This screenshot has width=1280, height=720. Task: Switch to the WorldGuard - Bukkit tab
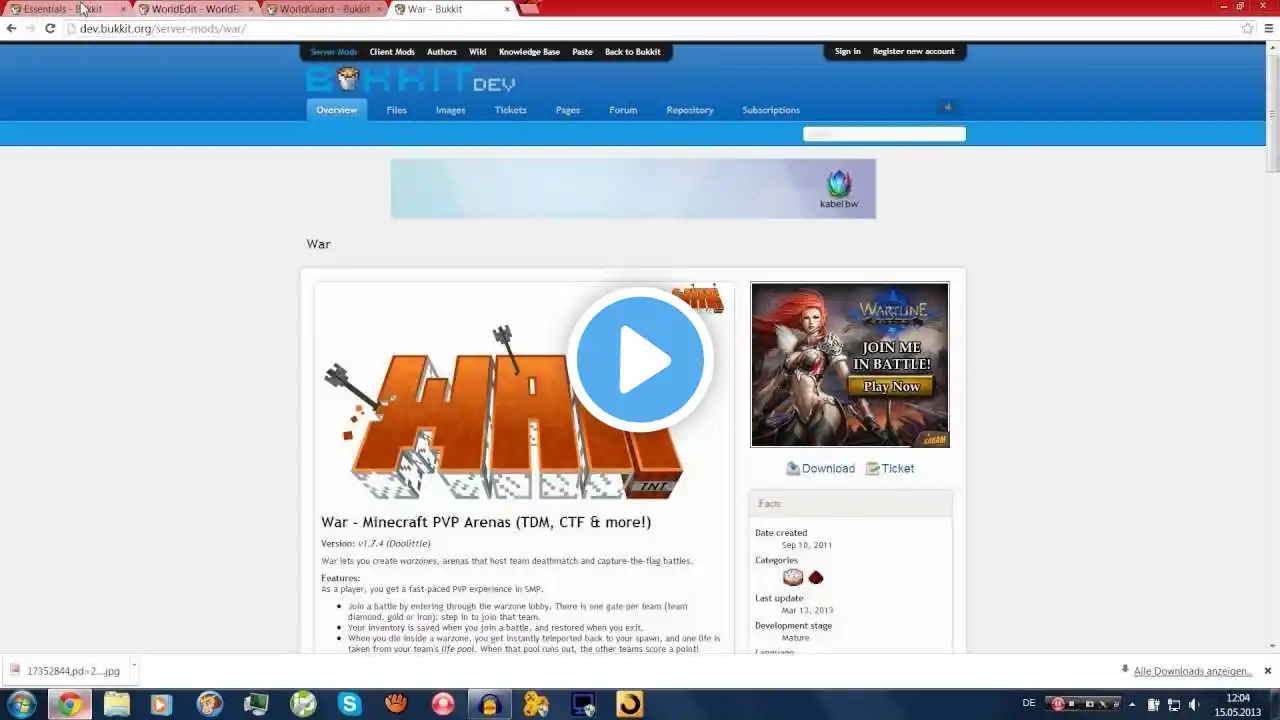[320, 9]
